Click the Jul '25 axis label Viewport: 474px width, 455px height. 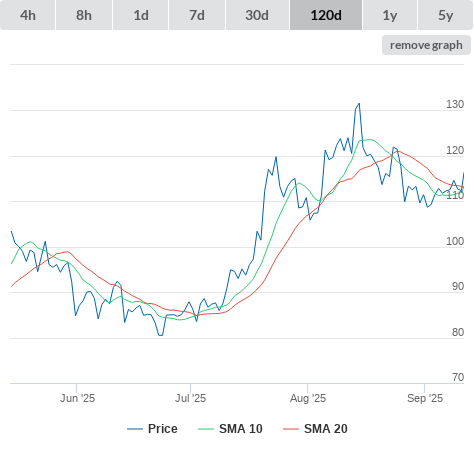click(191, 398)
